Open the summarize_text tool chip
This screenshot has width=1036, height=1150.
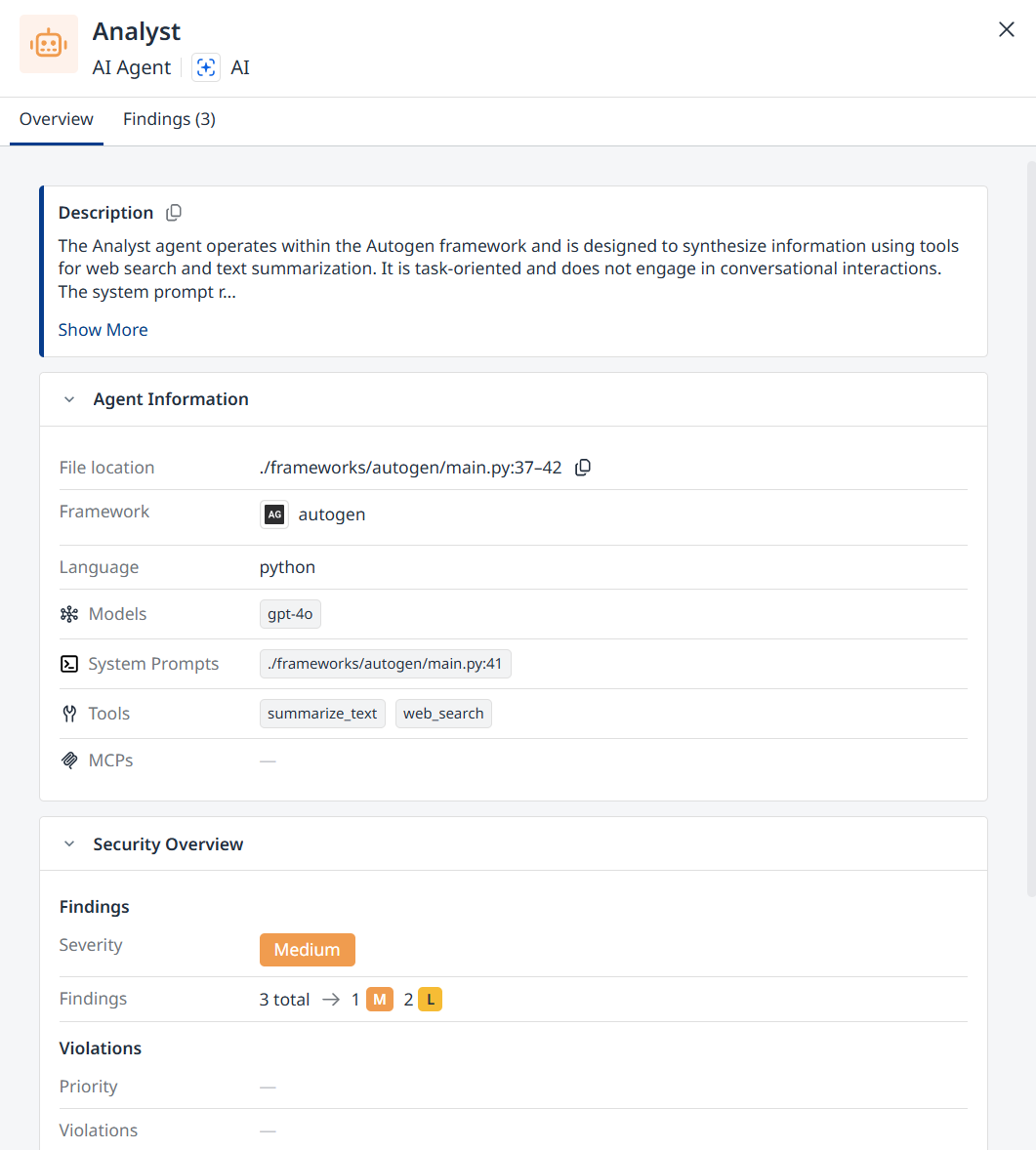coord(322,714)
